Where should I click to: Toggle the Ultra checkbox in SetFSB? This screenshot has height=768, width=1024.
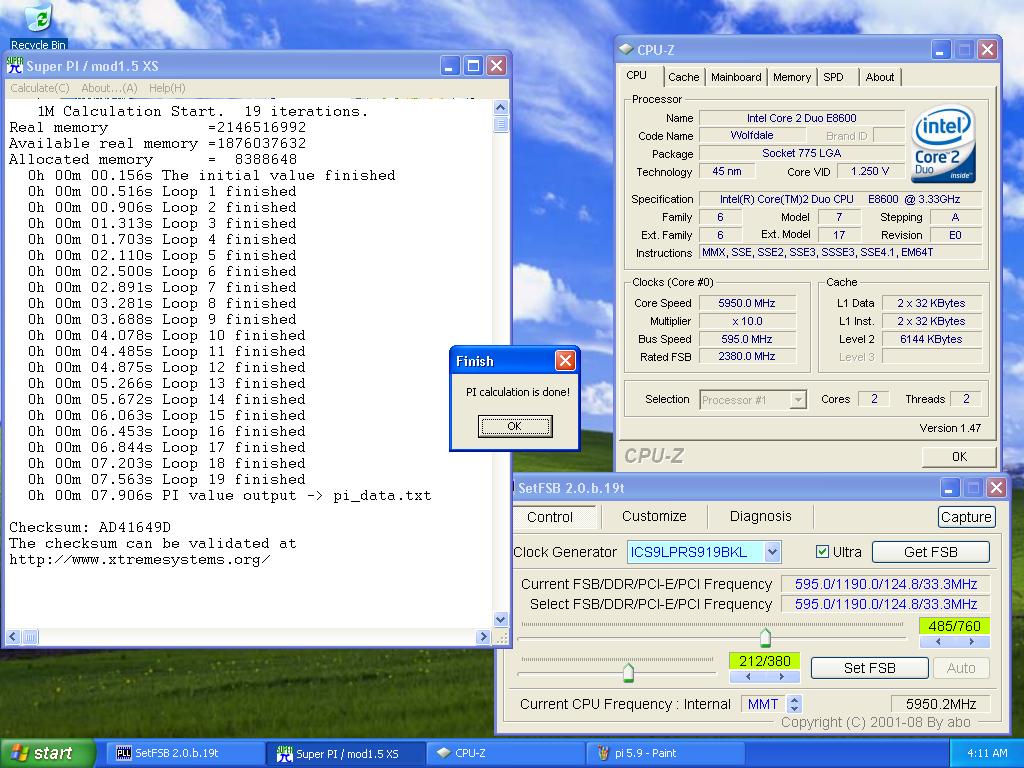coord(822,552)
